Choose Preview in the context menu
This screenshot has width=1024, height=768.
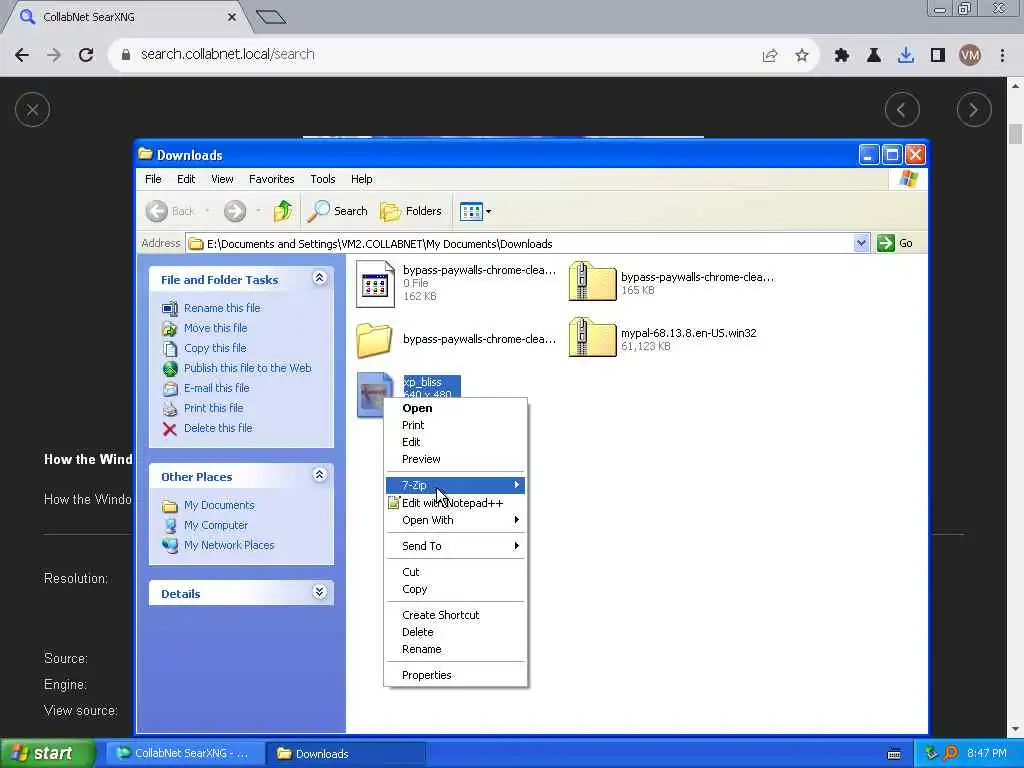(455, 459)
